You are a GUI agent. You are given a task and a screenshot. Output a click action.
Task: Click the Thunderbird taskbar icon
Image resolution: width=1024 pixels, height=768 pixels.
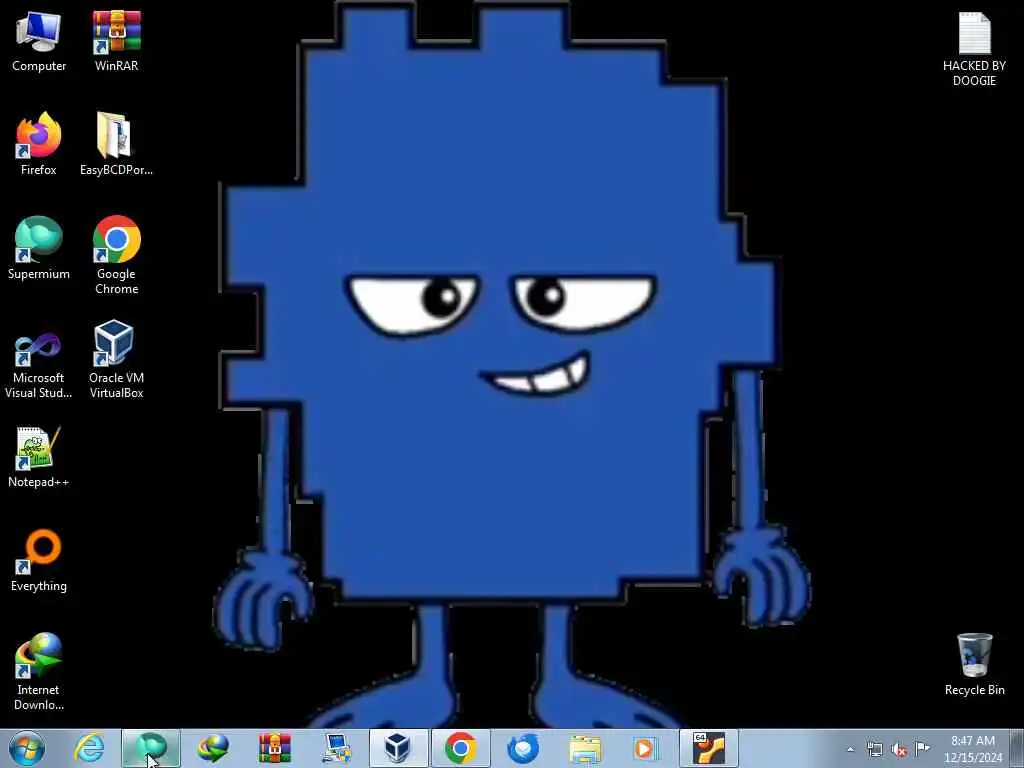(x=523, y=748)
